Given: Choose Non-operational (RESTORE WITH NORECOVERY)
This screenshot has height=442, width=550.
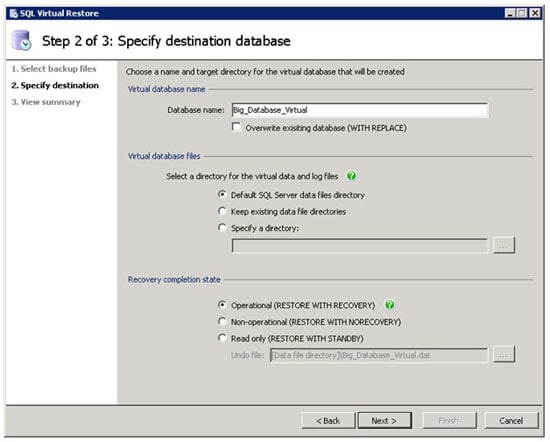Looking at the screenshot, I should pos(222,321).
